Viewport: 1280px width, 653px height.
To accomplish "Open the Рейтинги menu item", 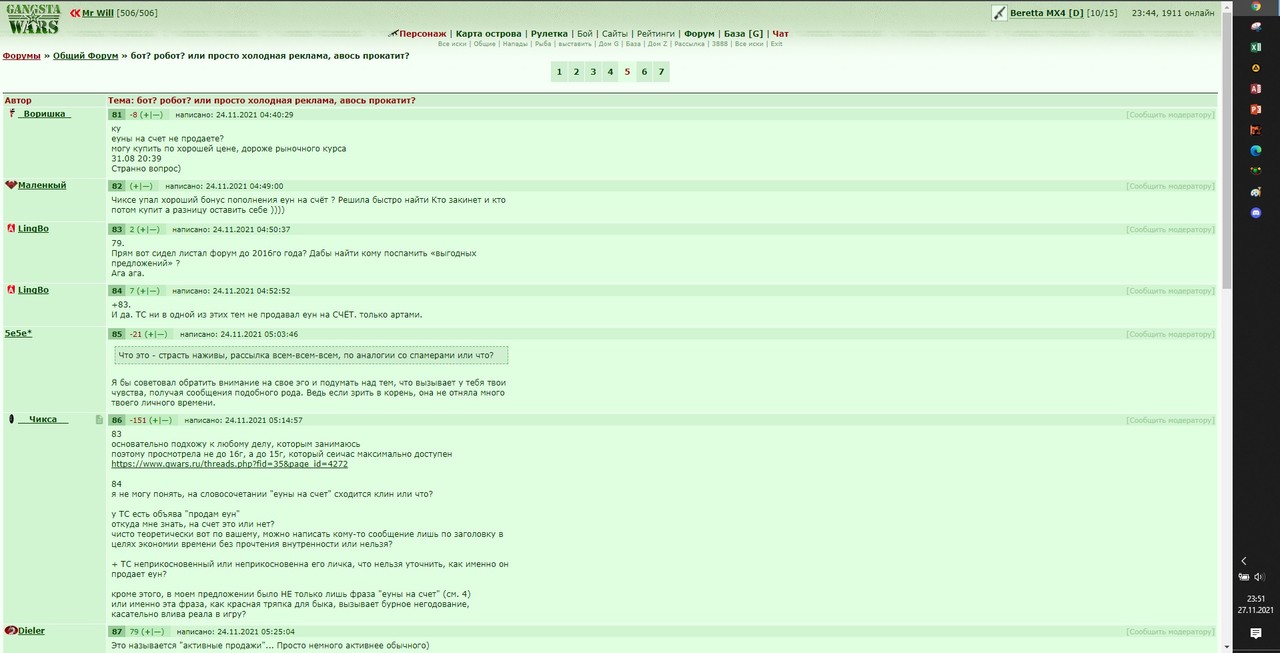I will pos(656,34).
